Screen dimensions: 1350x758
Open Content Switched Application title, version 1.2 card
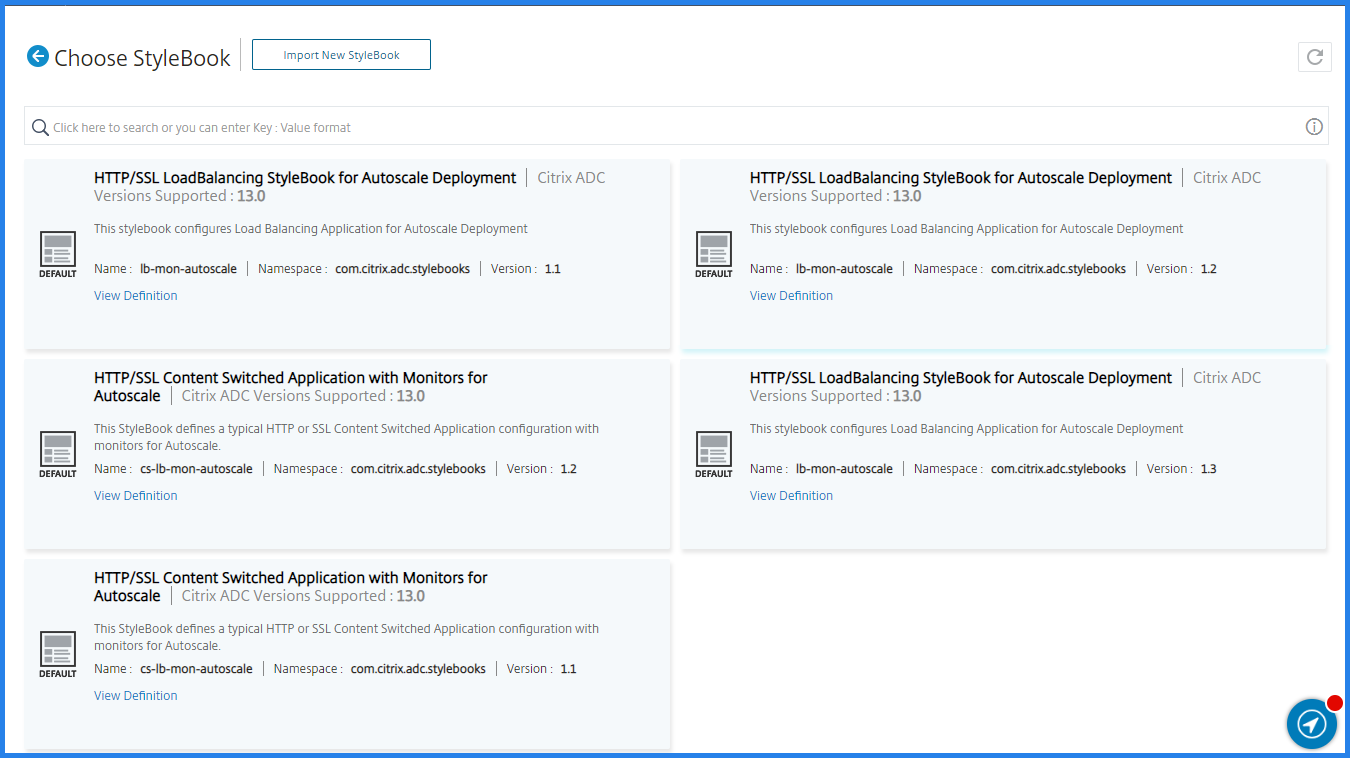(x=291, y=387)
